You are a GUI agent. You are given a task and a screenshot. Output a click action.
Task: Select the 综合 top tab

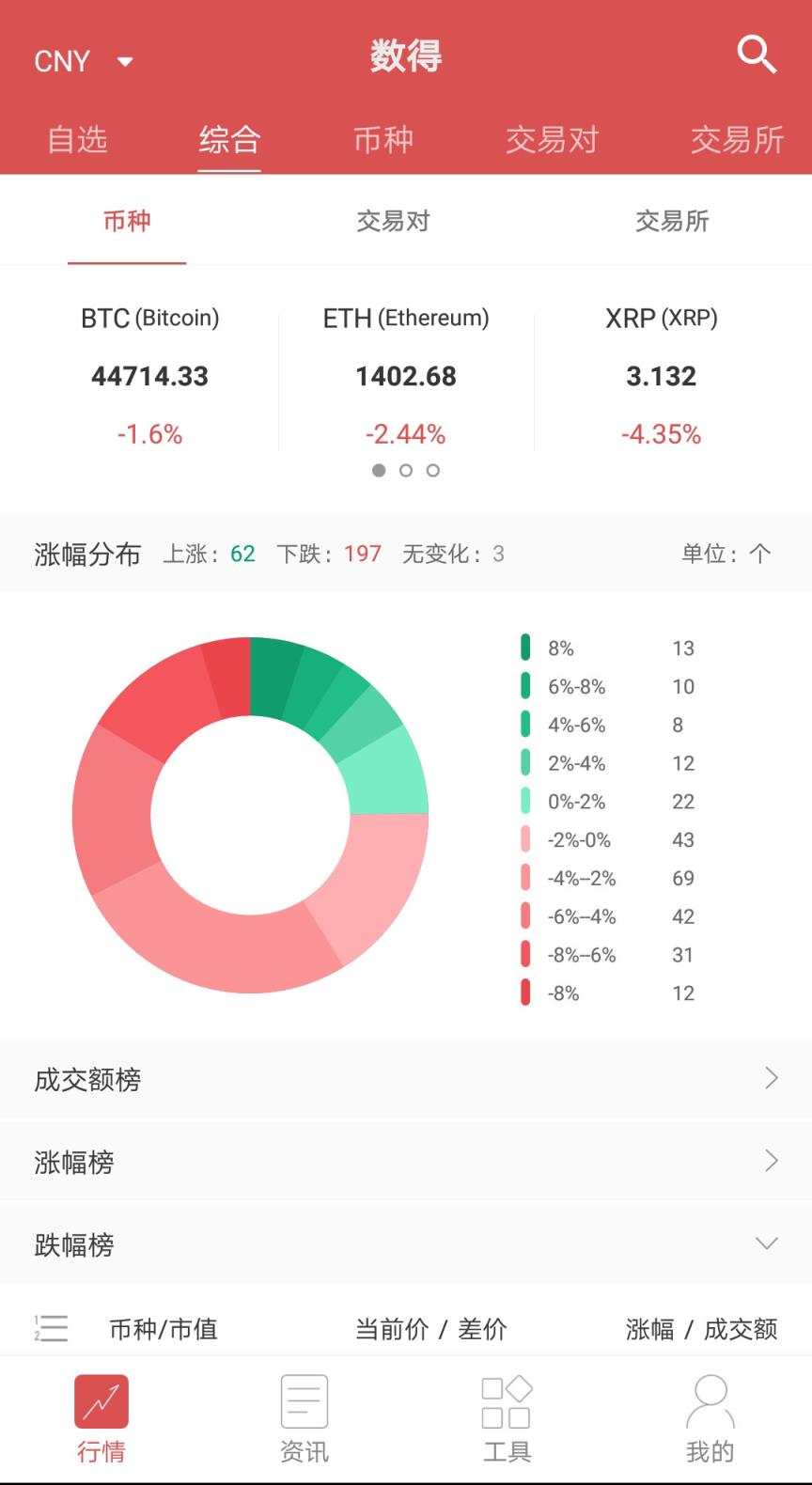(229, 140)
